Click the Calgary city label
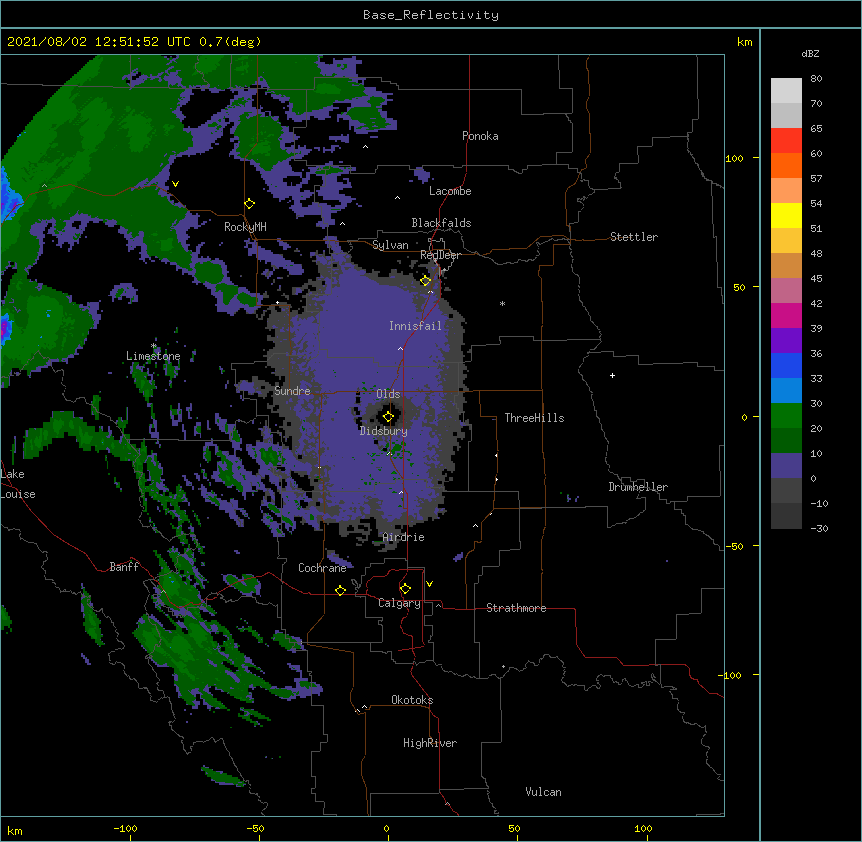Viewport: 862px width, 842px height. pyautogui.click(x=399, y=603)
